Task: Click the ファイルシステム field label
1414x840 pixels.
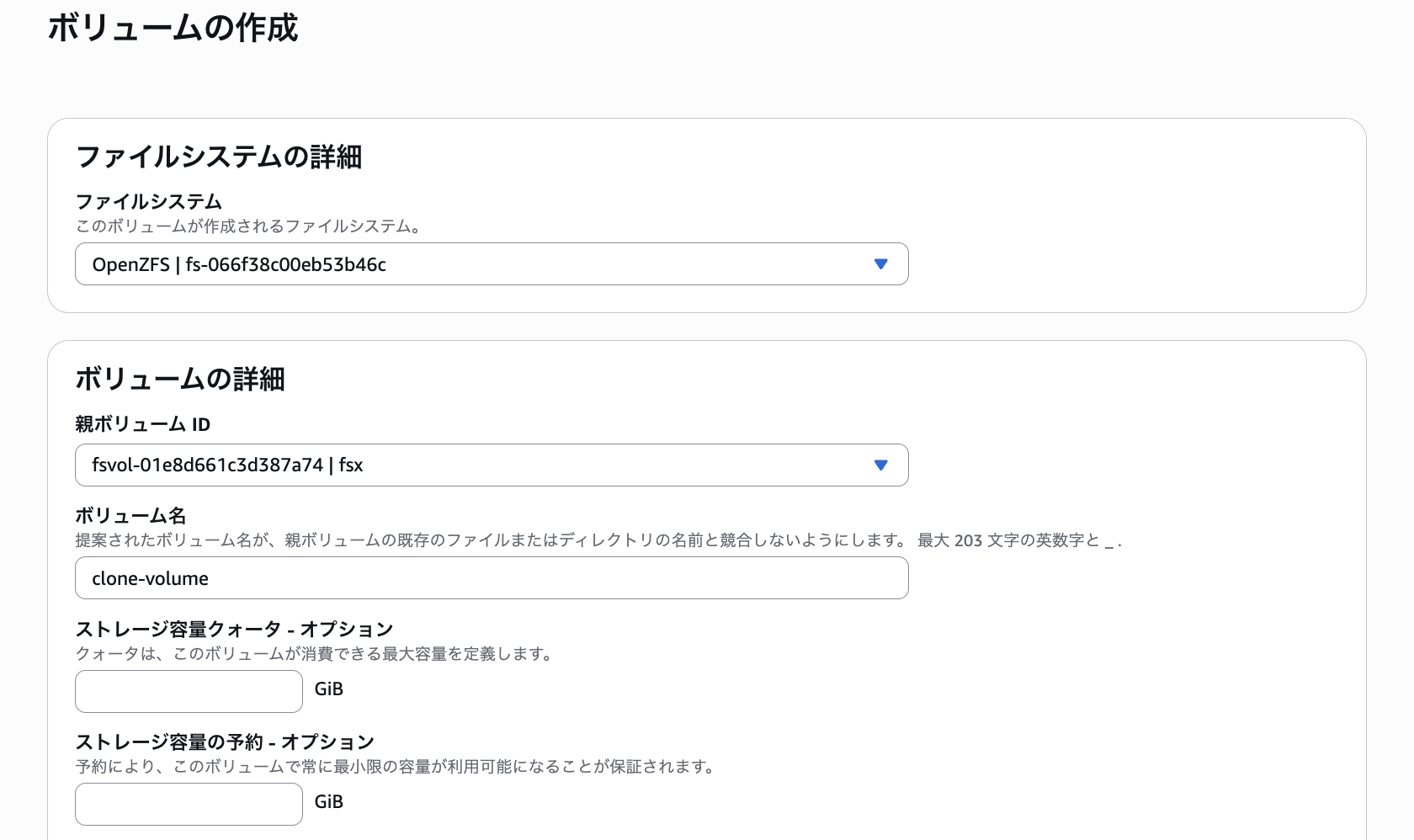Action: click(149, 202)
